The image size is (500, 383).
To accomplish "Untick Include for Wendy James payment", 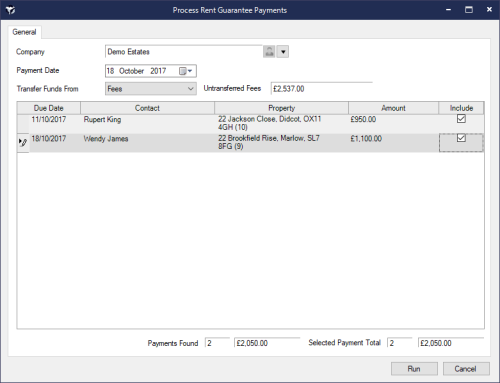I will (461, 138).
